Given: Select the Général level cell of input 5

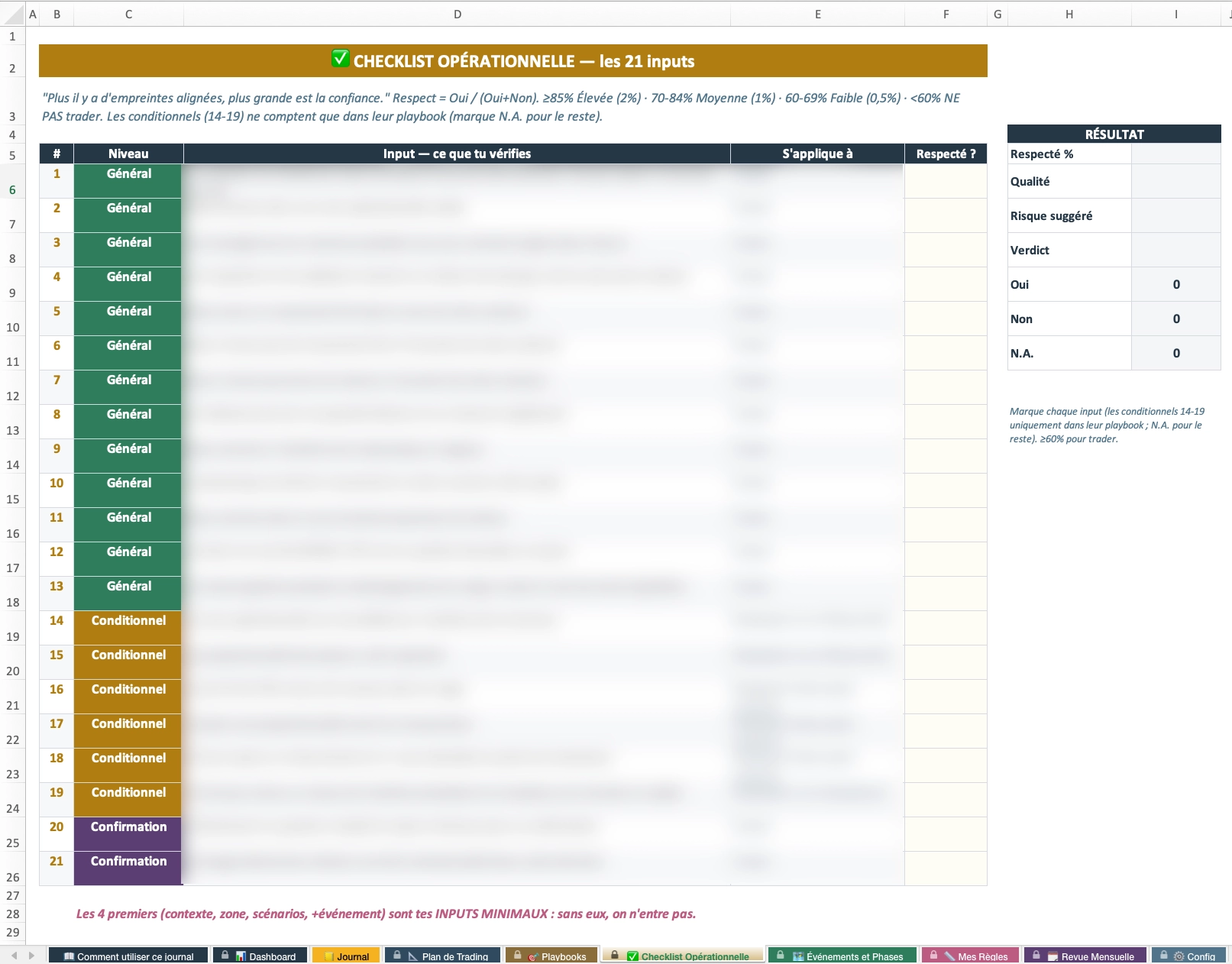Looking at the screenshot, I should [x=128, y=319].
